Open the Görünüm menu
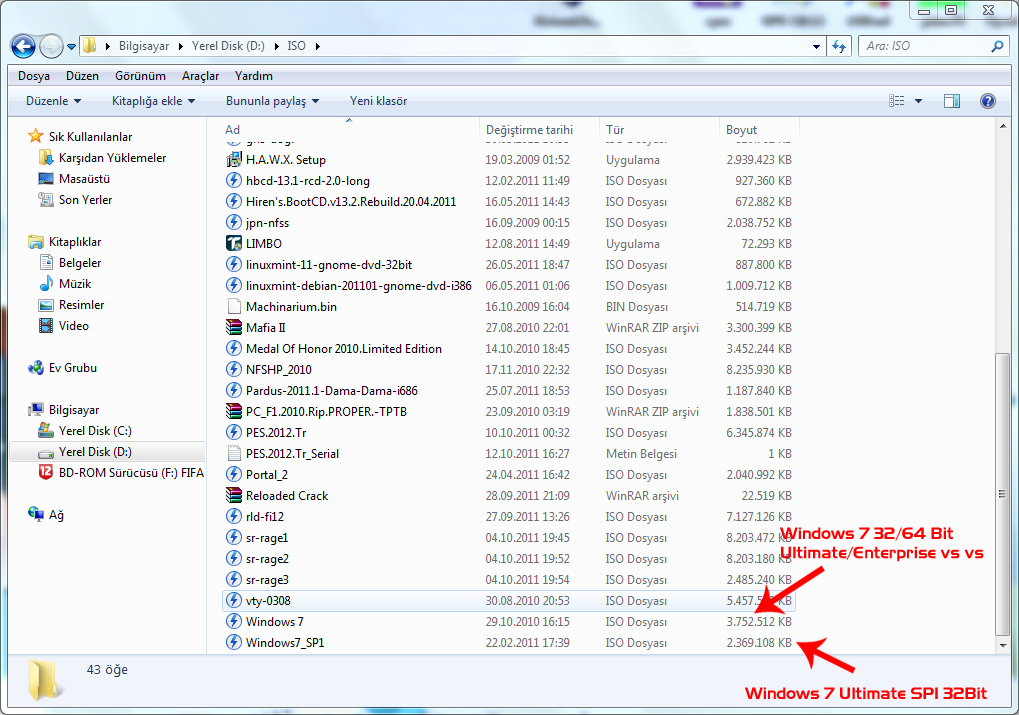The width and height of the screenshot is (1019, 715). click(x=140, y=75)
